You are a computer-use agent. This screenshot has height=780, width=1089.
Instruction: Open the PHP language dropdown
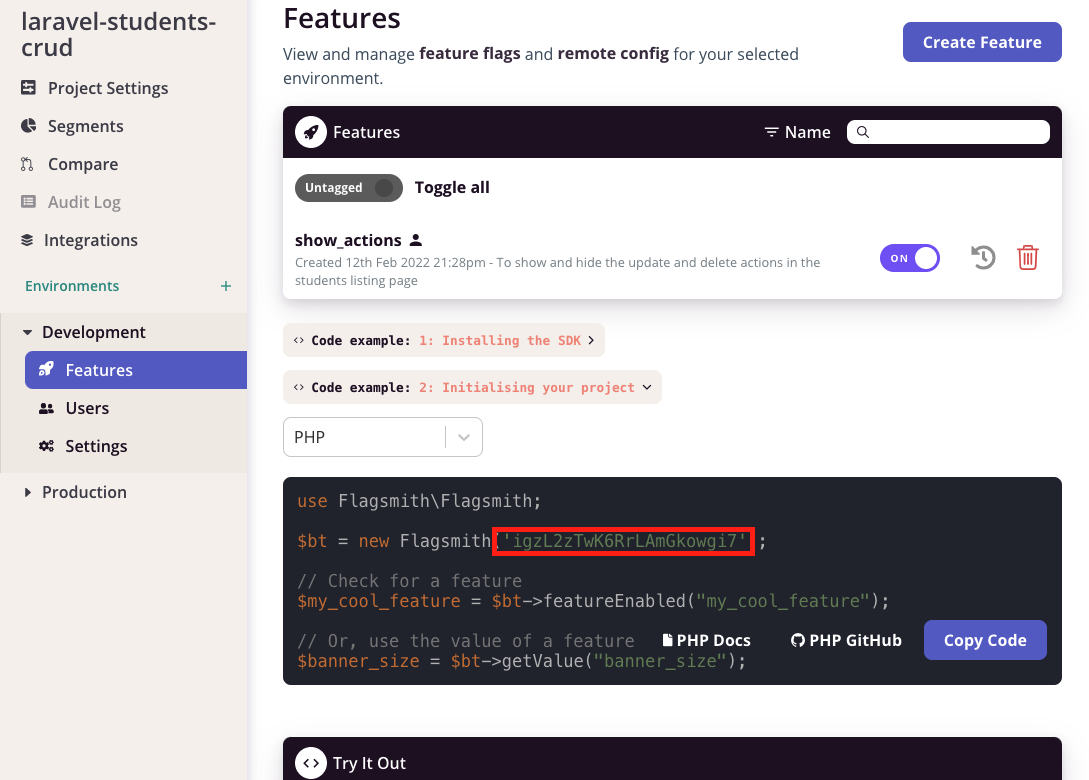pos(383,437)
